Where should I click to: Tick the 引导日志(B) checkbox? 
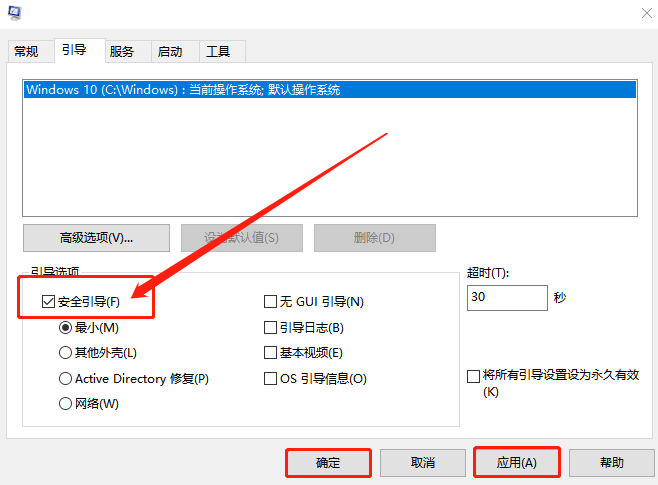tap(270, 327)
